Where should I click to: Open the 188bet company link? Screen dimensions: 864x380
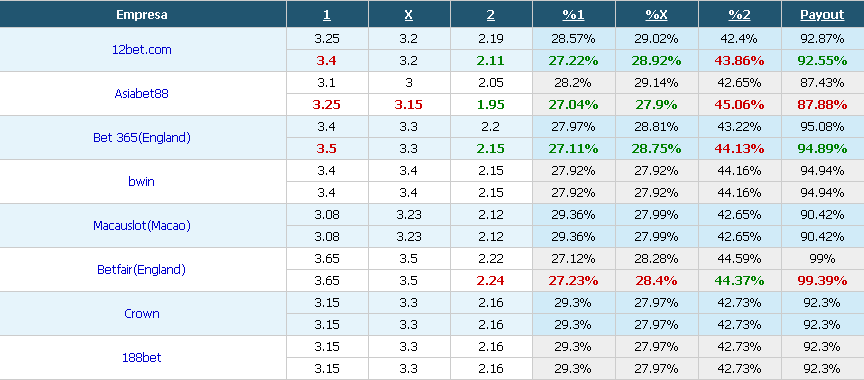[142, 357]
